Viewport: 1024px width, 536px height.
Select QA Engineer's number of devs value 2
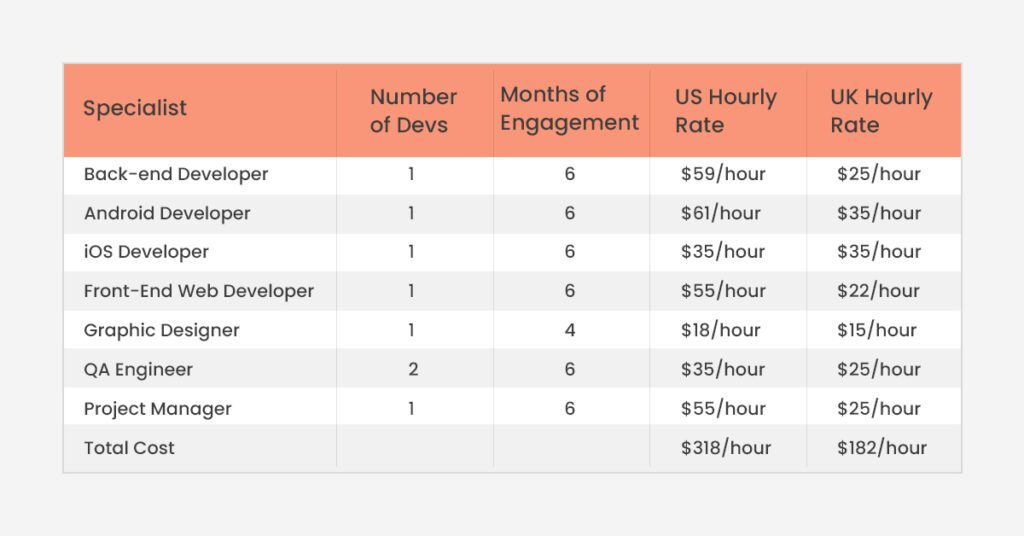(413, 370)
